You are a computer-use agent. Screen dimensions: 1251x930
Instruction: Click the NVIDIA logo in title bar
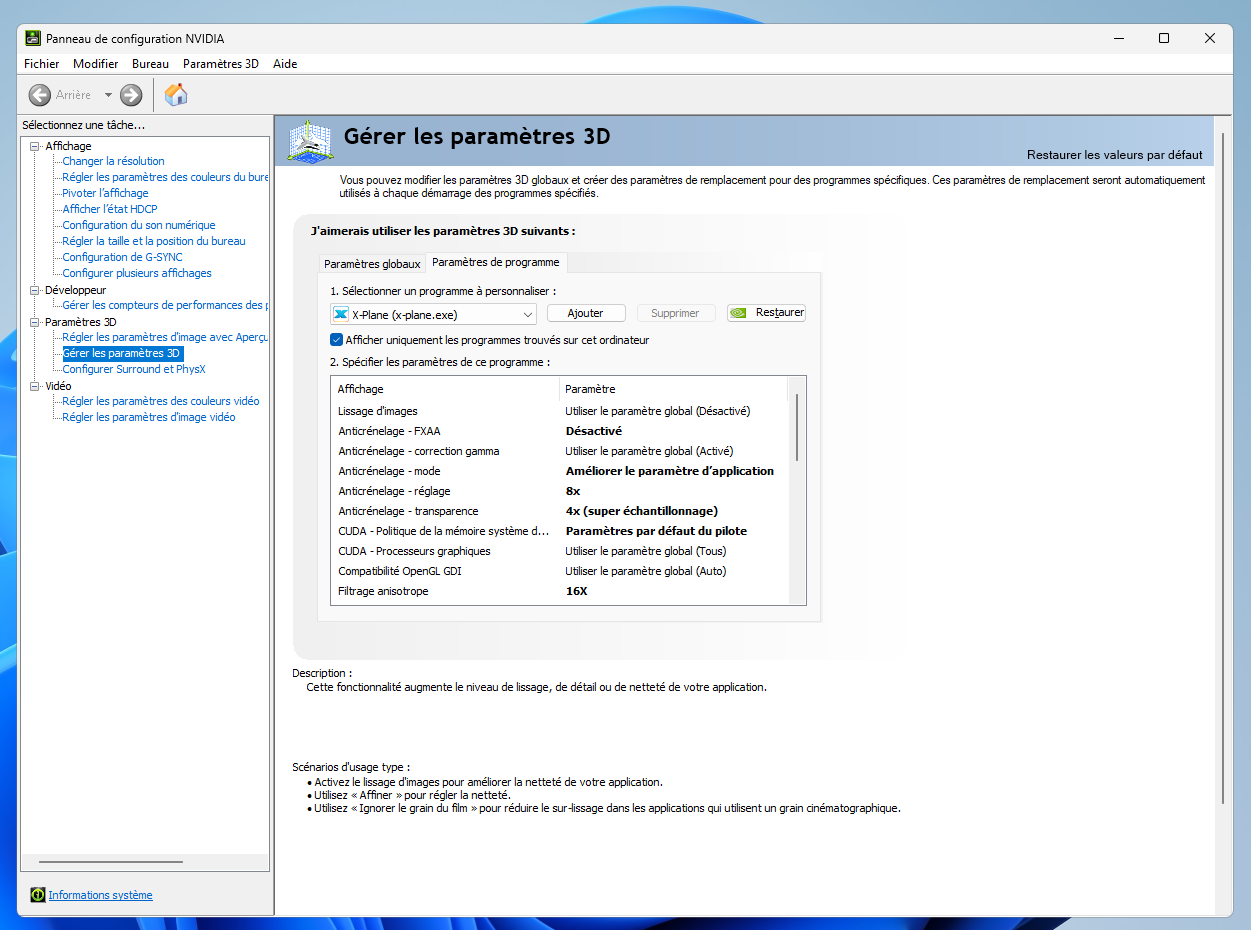32,38
